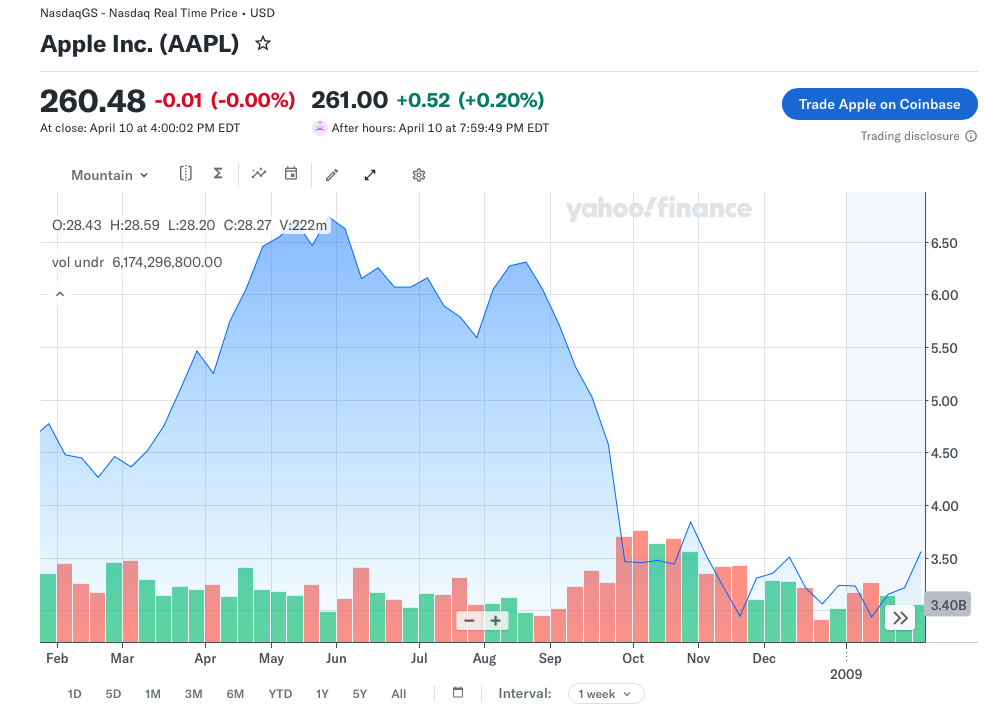The width and height of the screenshot is (984, 727).
Task: Open the custom date range calendar icon
Action: pyautogui.click(x=458, y=693)
